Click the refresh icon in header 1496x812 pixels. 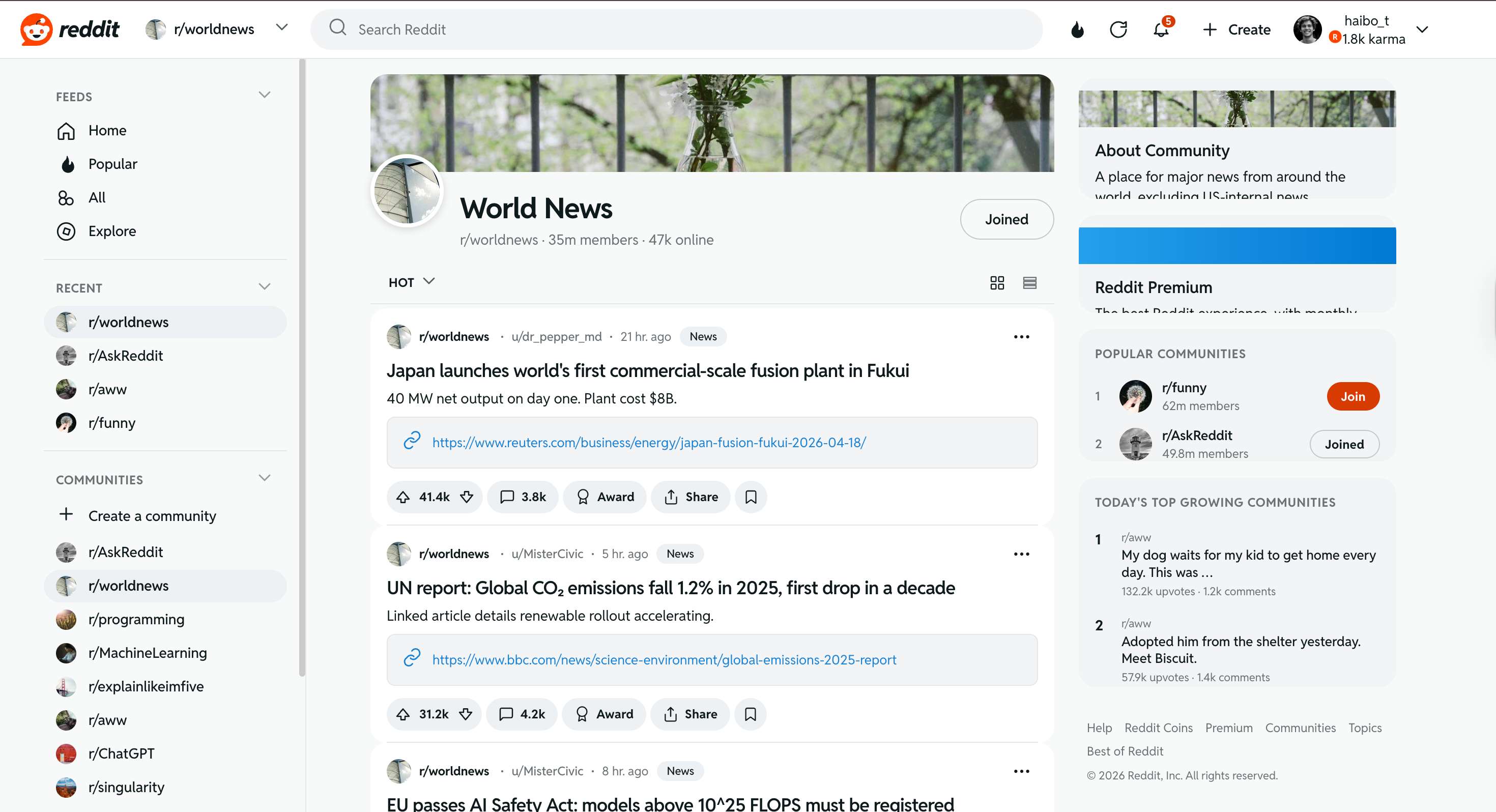coord(1118,29)
